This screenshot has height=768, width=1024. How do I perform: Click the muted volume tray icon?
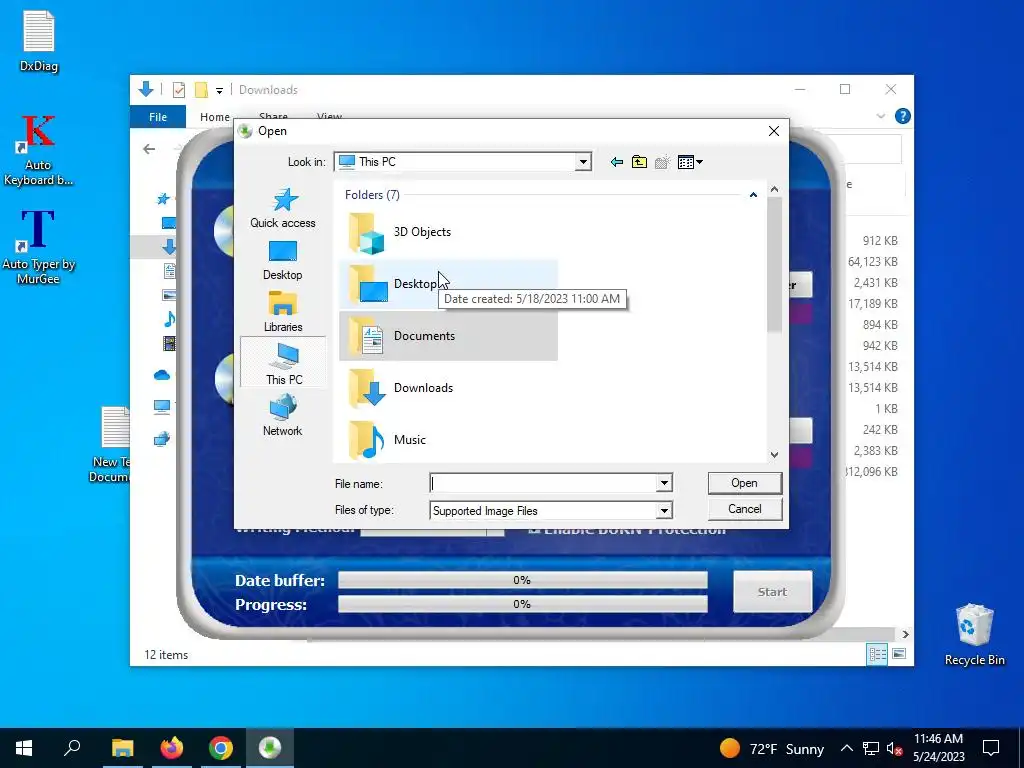[894, 749]
